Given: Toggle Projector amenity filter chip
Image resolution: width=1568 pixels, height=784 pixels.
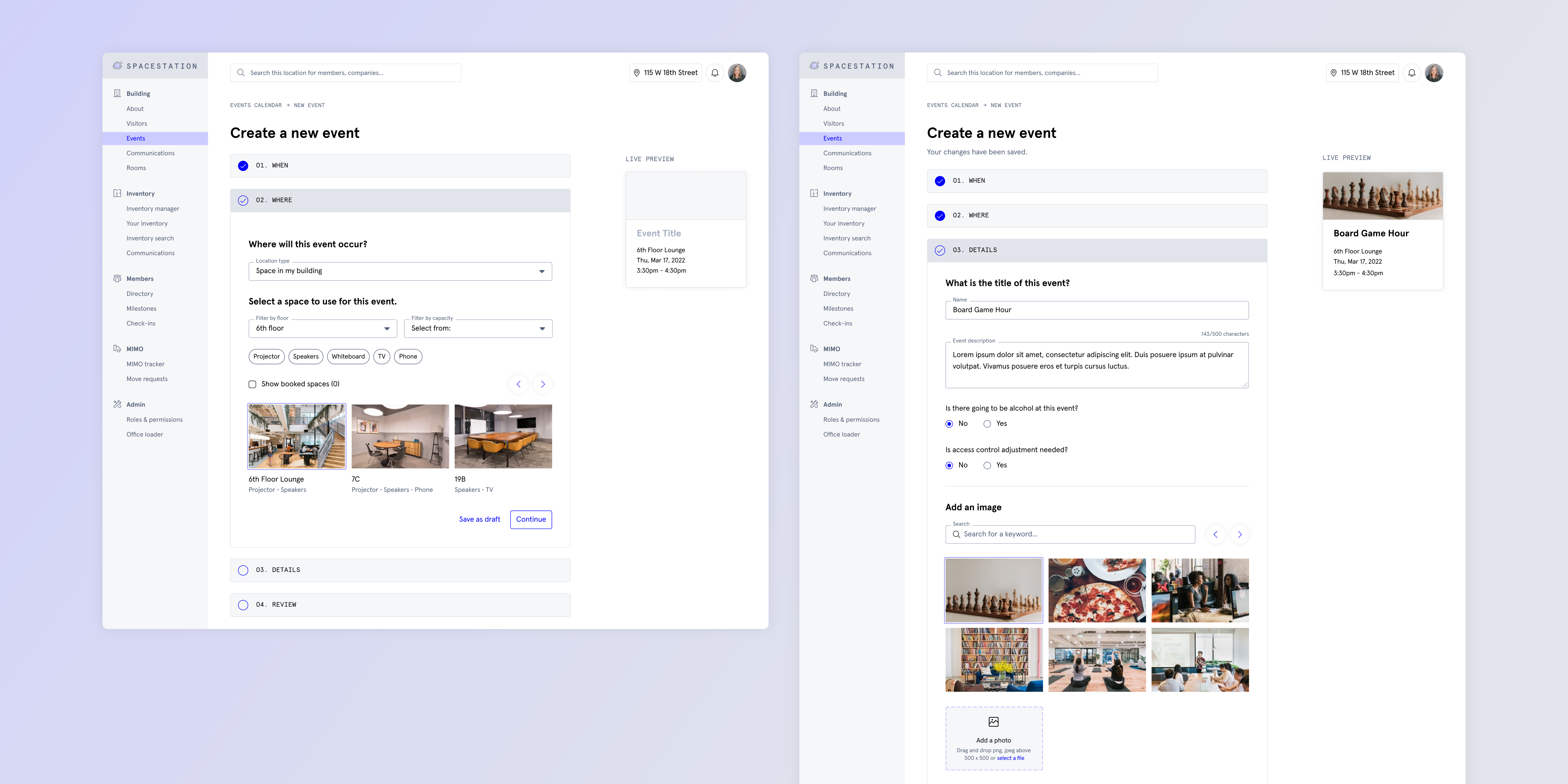Looking at the screenshot, I should (x=266, y=357).
